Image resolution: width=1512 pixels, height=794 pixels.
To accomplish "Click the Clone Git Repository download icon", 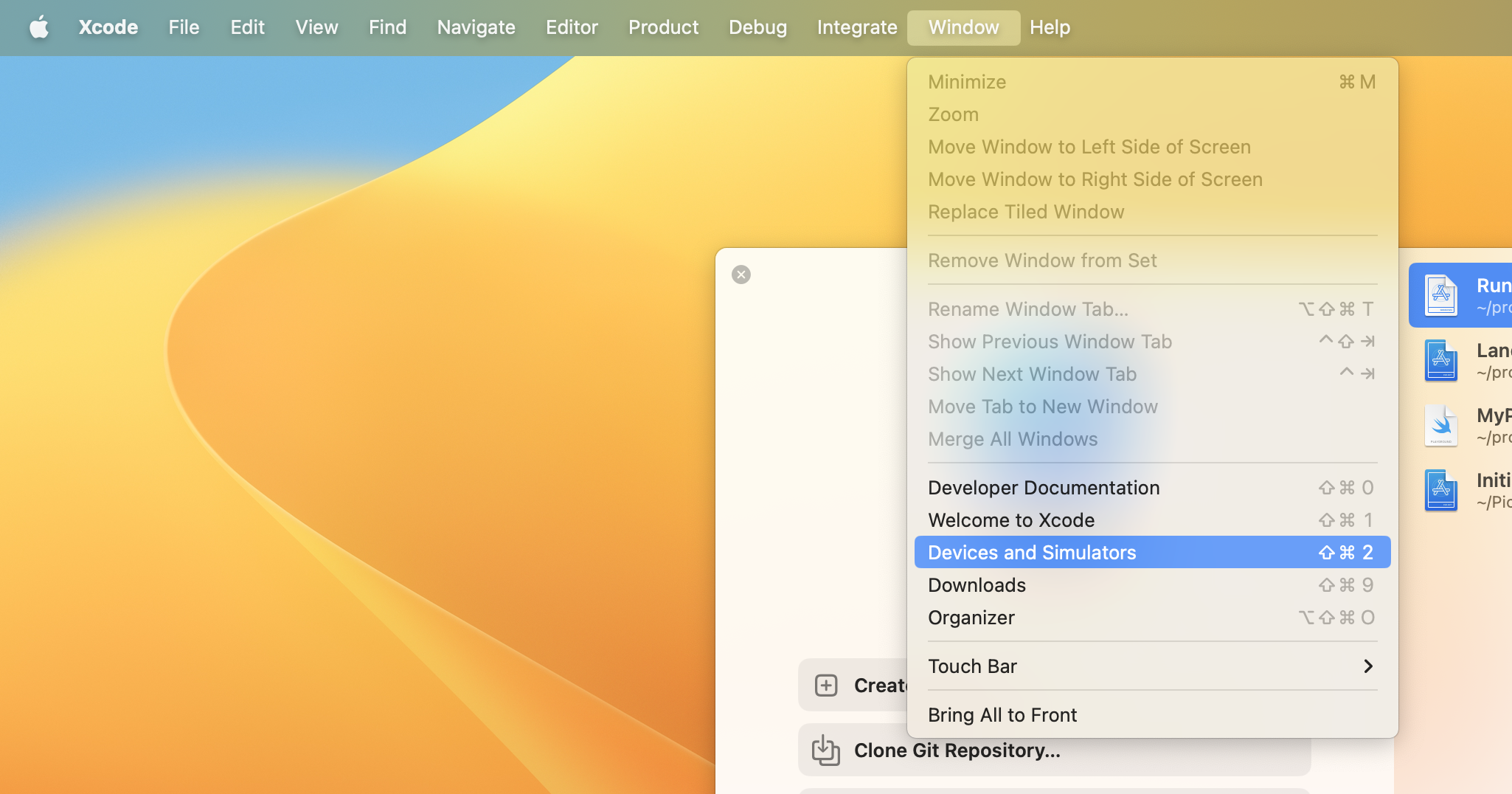I will pos(825,750).
